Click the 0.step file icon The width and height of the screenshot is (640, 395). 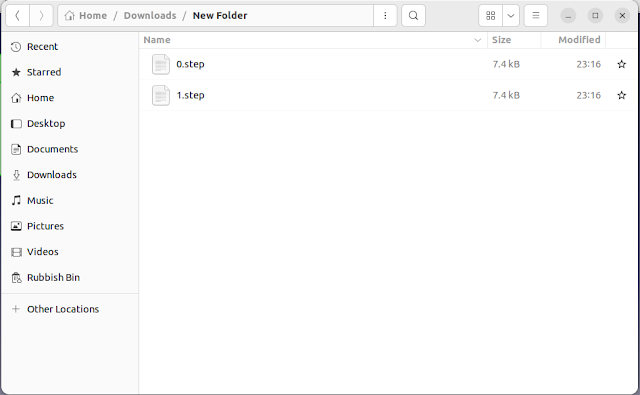[x=160, y=64]
